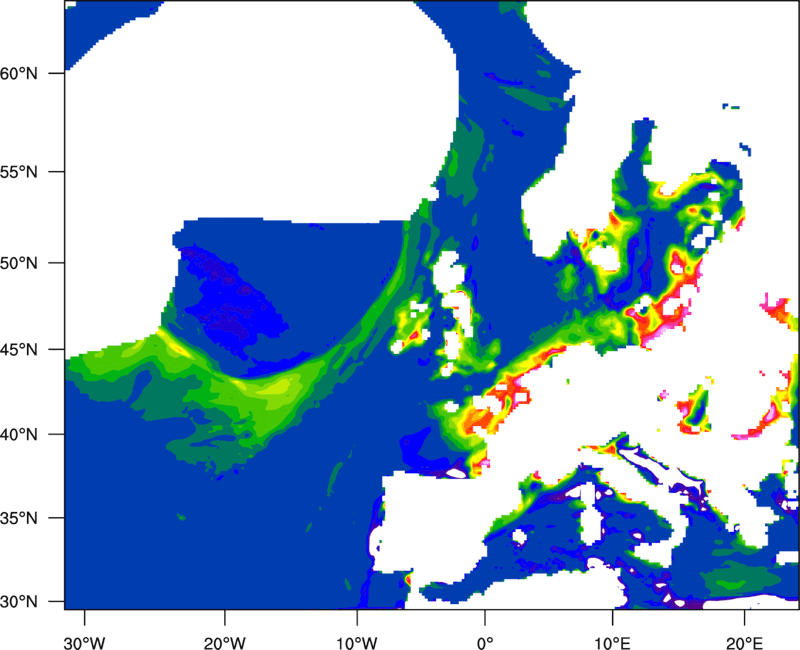Click the 40°N latitude label
Screen dimensions: 800x650
click(x=19, y=435)
